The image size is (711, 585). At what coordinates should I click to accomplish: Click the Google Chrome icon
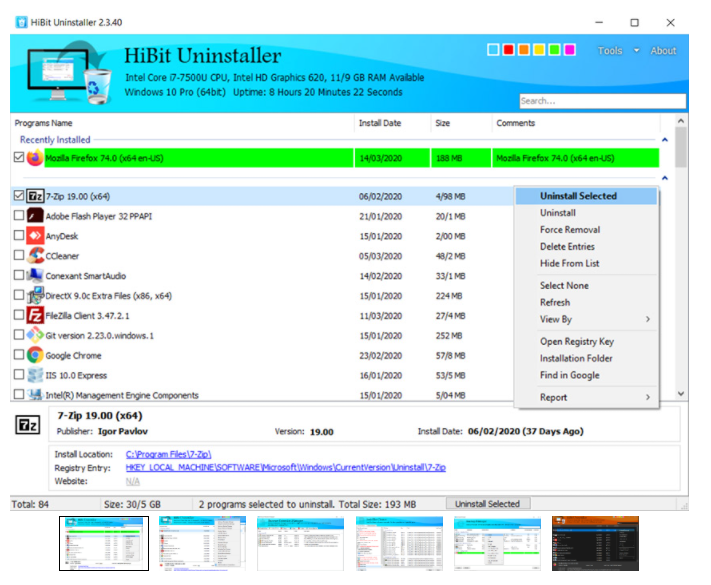(35, 355)
